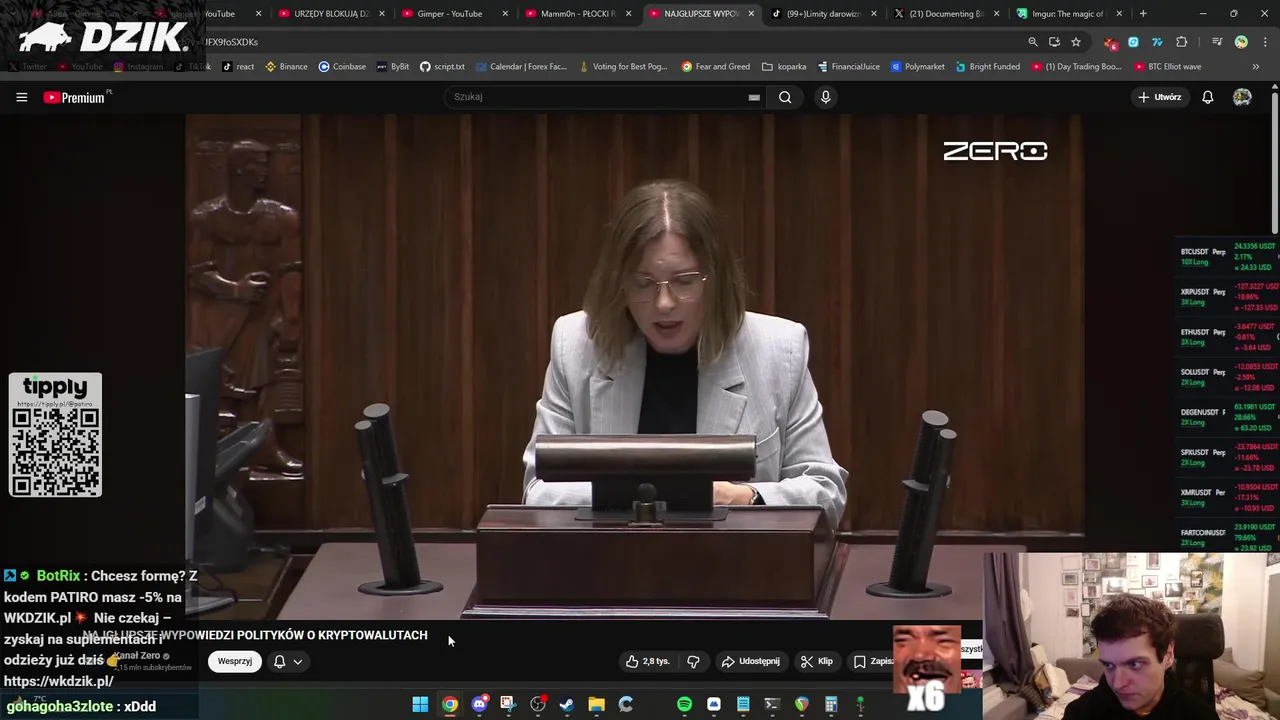Open the Polymarket bookmark
The width and height of the screenshot is (1280, 720).
click(x=917, y=67)
